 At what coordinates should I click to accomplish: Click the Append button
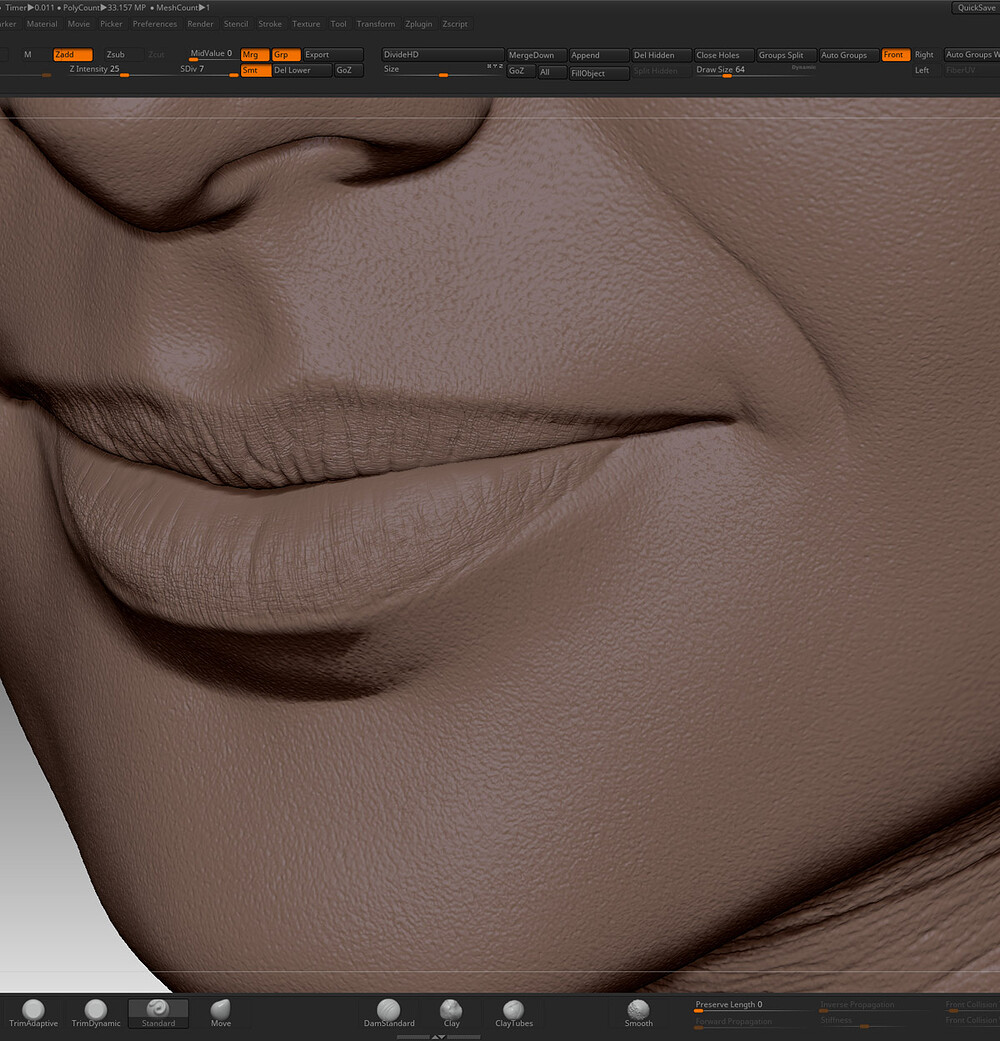[x=599, y=55]
